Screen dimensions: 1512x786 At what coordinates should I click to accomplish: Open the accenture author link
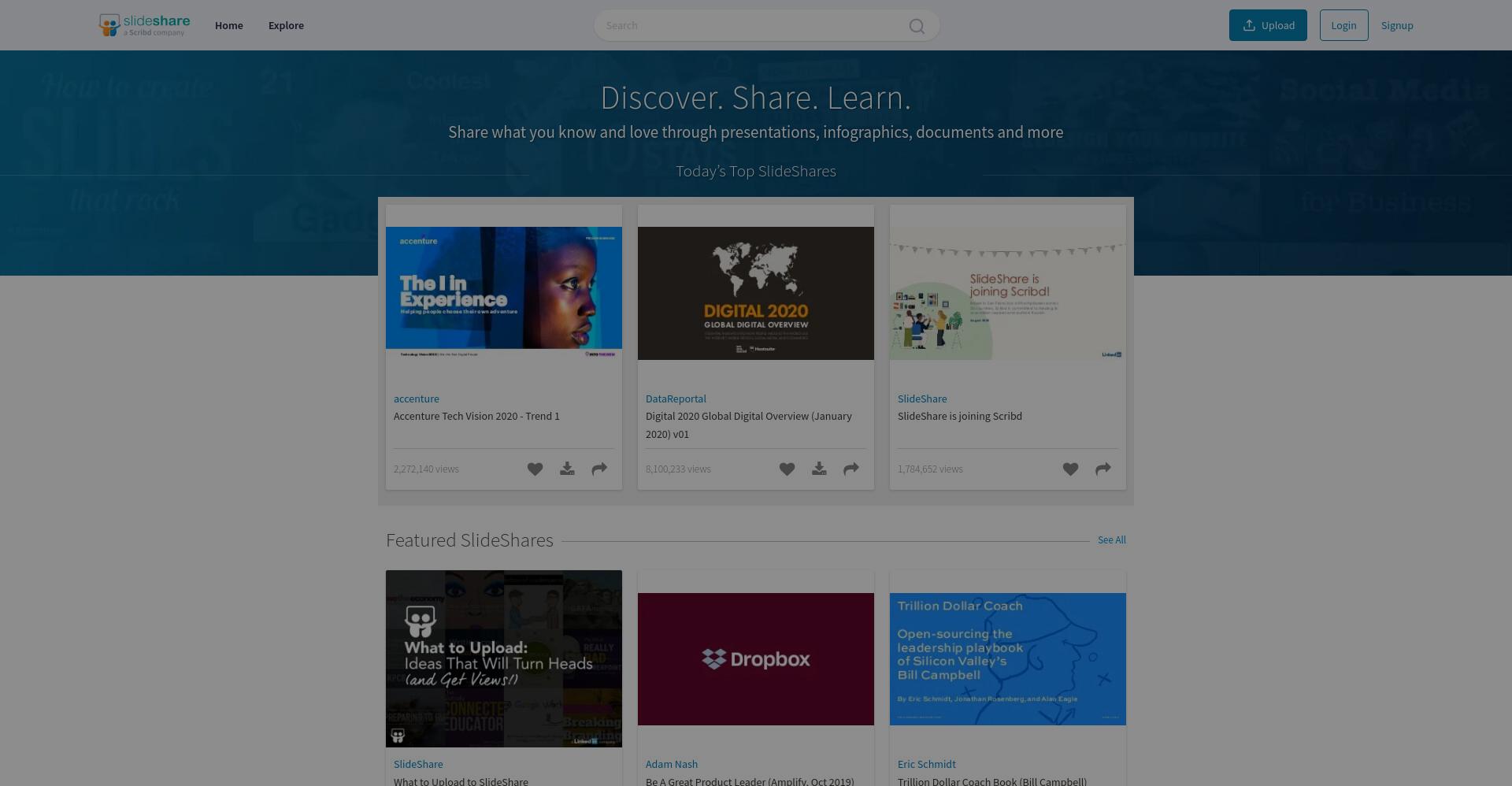tap(417, 399)
